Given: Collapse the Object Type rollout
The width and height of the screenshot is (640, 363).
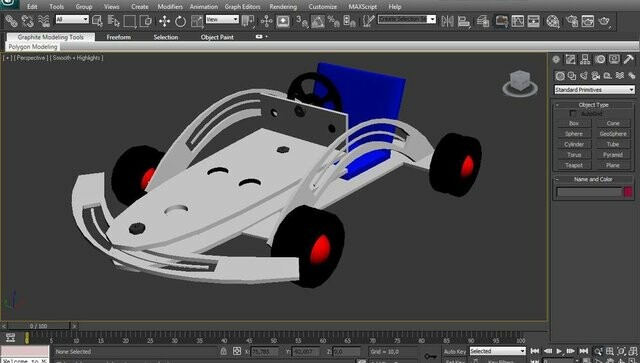Looking at the screenshot, I should [593, 105].
